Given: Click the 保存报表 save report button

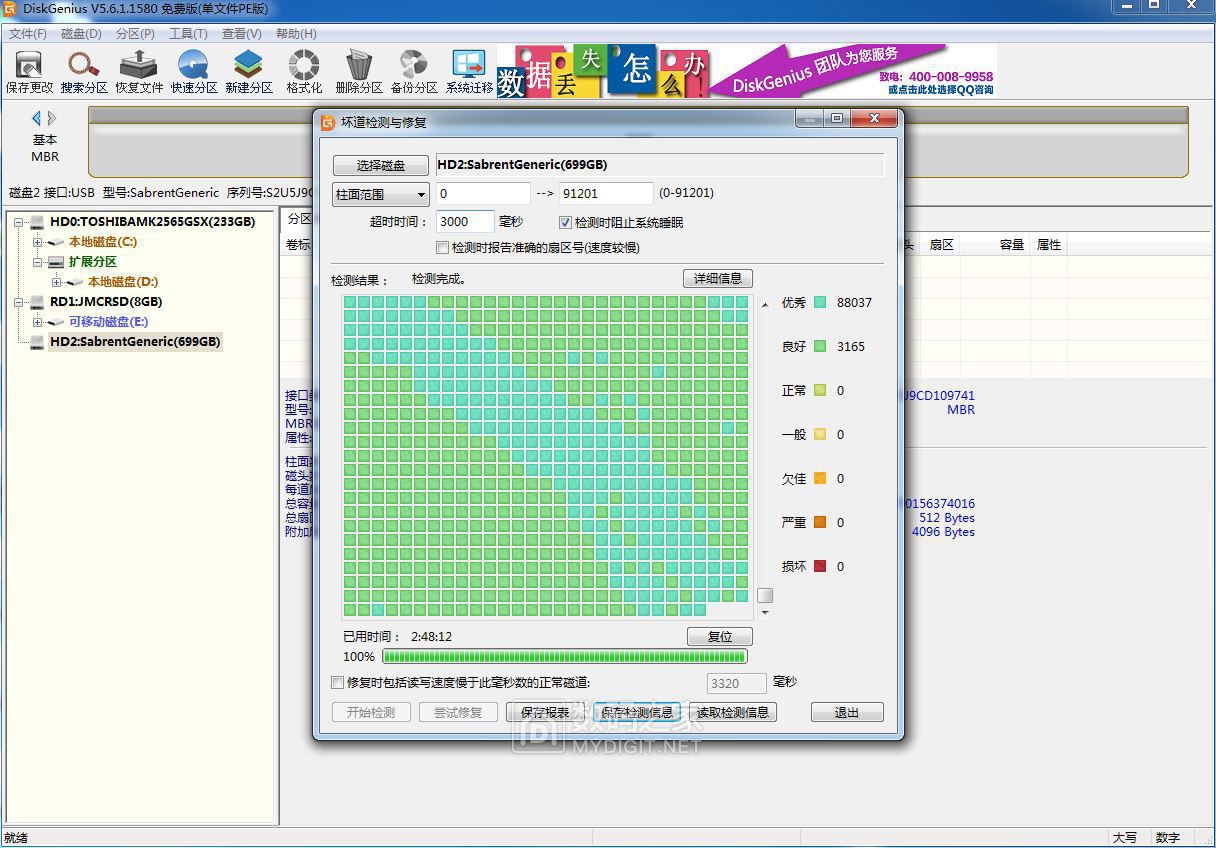Looking at the screenshot, I should click(545, 712).
